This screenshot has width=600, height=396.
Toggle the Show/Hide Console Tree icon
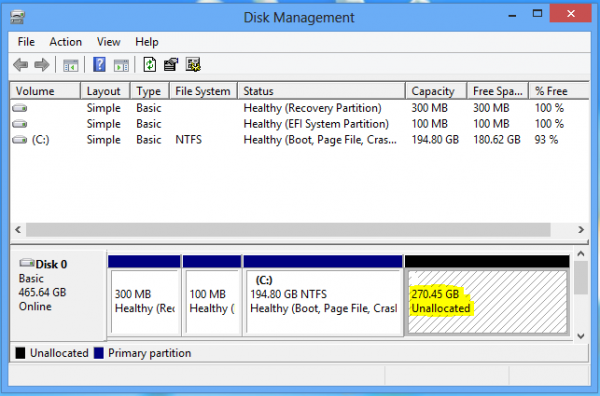pyautogui.click(x=70, y=65)
